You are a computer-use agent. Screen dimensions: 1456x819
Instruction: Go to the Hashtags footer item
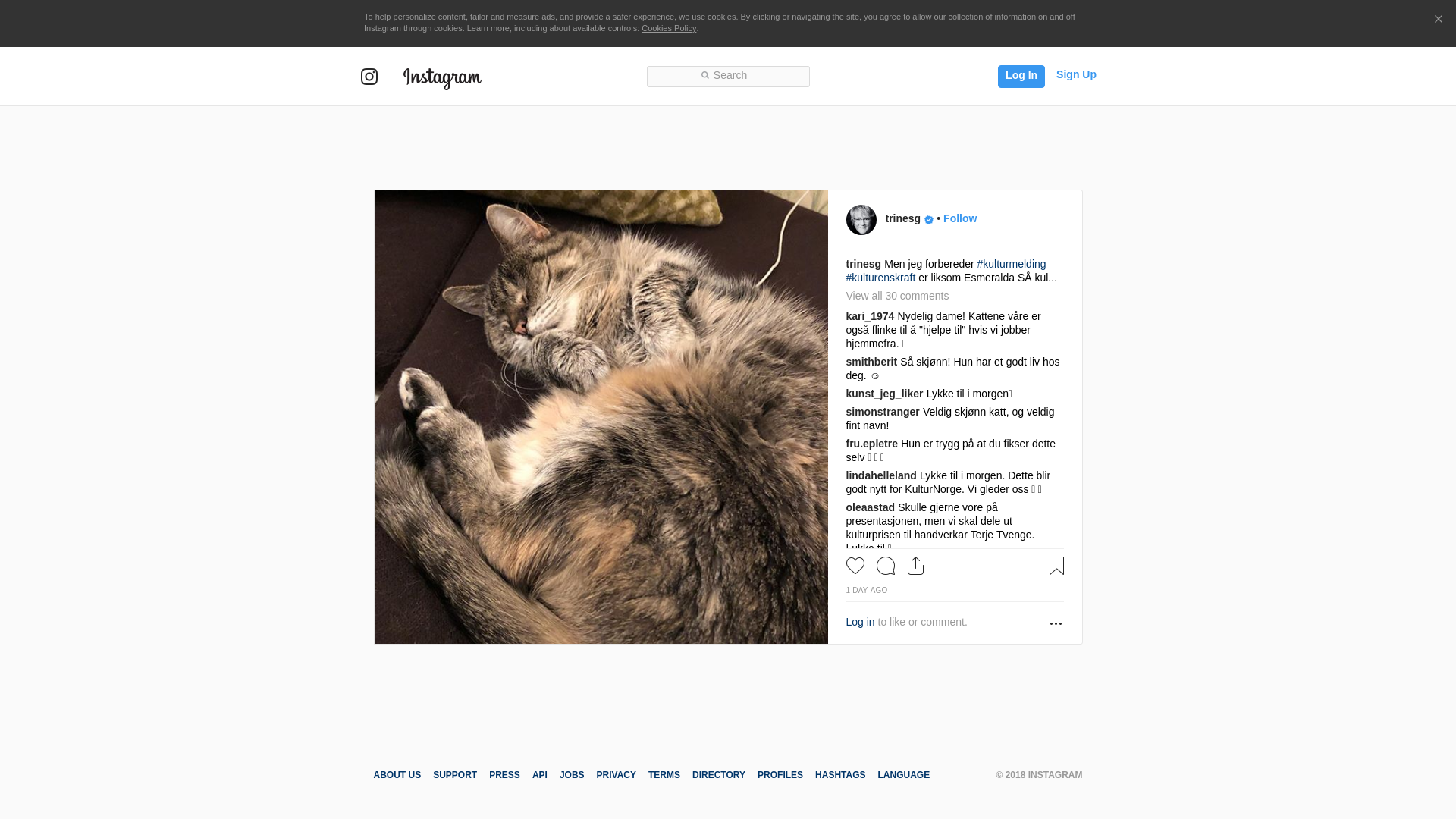coord(840,775)
